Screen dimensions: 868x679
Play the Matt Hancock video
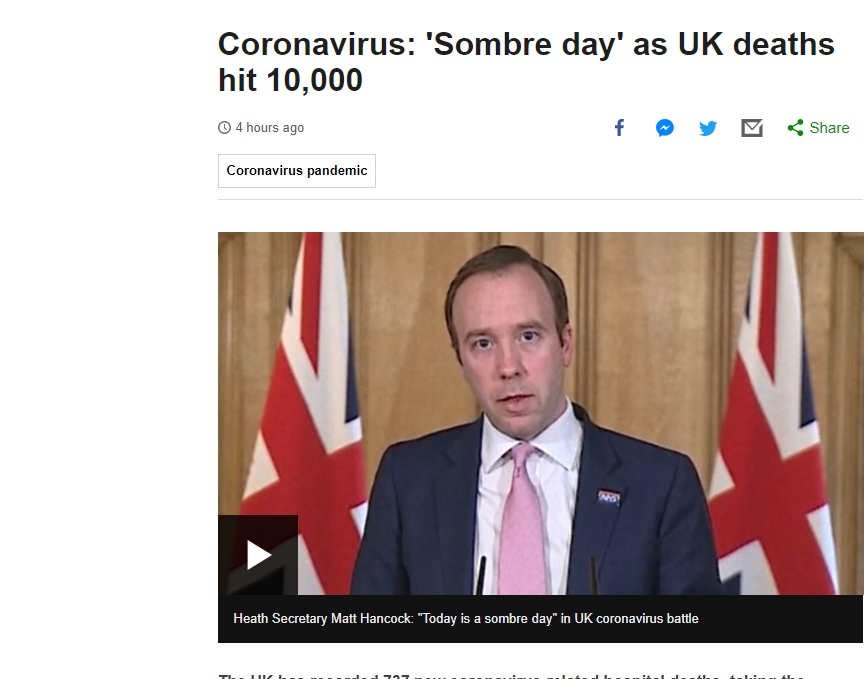258,555
